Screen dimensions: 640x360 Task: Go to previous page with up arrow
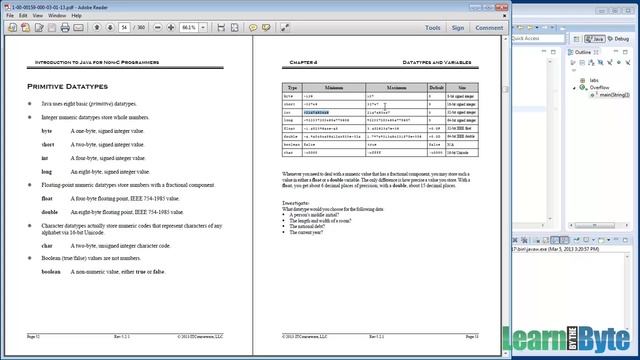pos(97,28)
